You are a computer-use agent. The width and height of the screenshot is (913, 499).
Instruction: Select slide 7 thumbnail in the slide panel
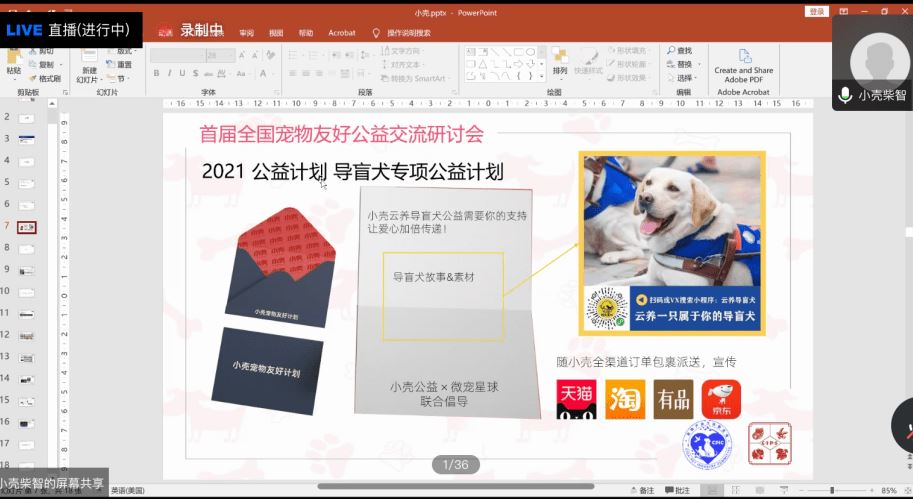pos(27,227)
